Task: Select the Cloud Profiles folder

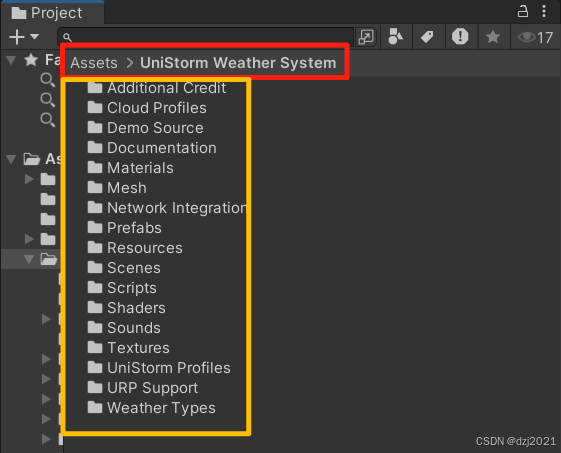Action: (147, 108)
